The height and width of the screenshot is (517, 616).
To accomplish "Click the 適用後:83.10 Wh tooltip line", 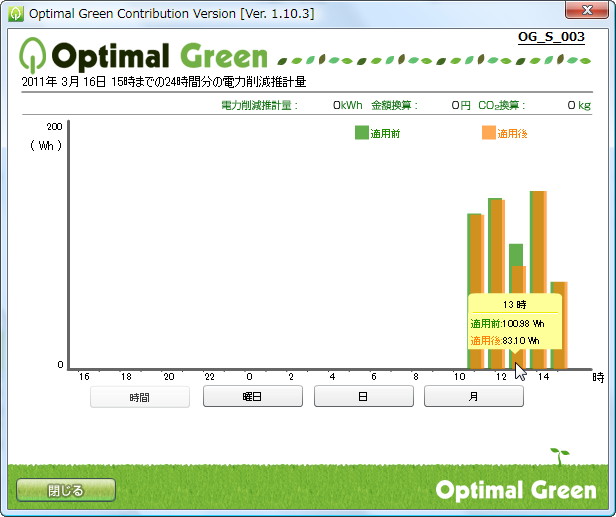I will 505,341.
